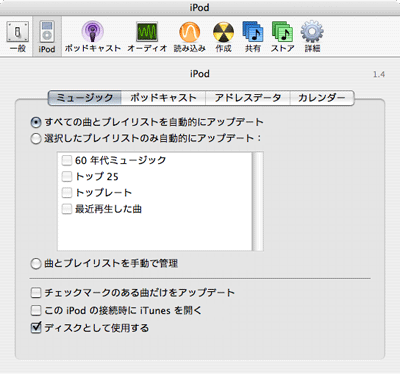The height and width of the screenshot is (374, 400).
Task: Open the ポッドキャスト podcast preferences icon
Action: point(92,37)
